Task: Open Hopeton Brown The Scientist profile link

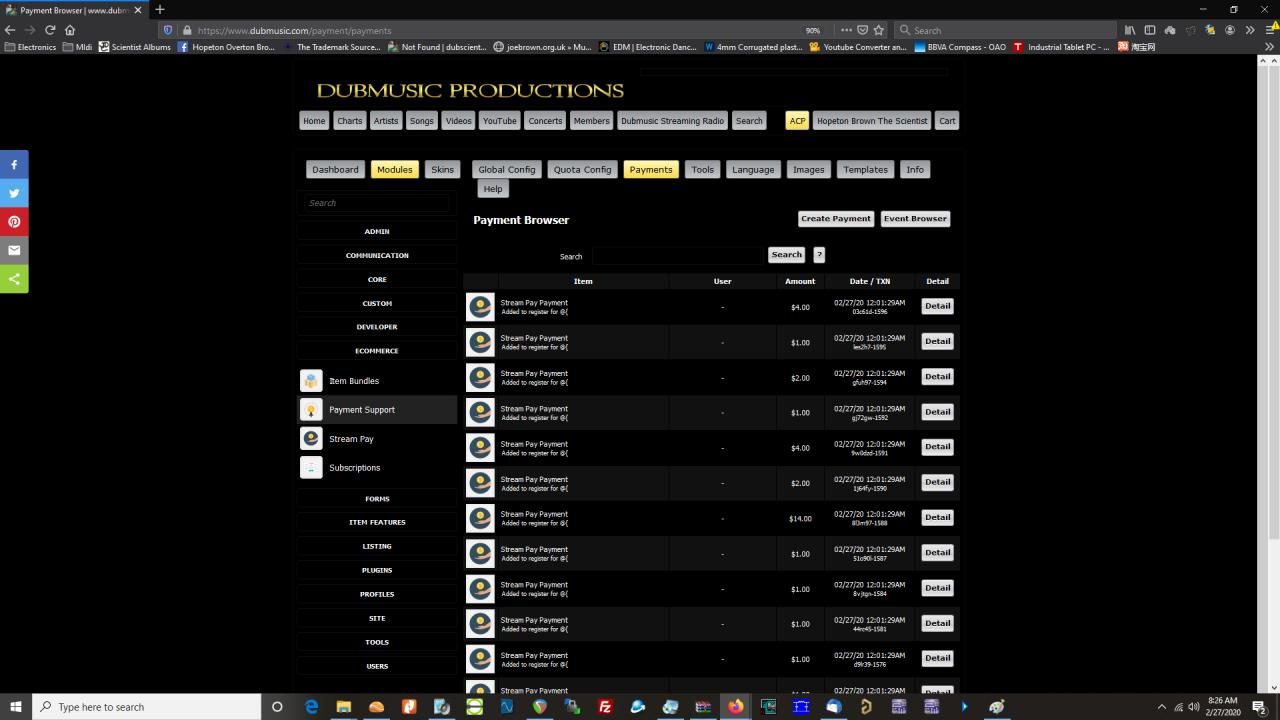Action: (872, 121)
